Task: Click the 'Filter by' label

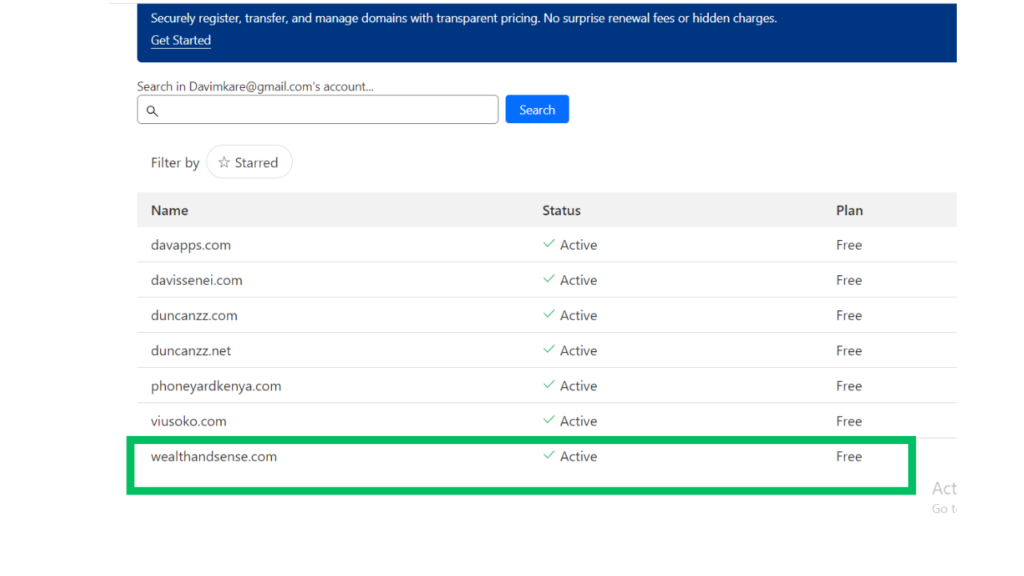Action: (175, 163)
